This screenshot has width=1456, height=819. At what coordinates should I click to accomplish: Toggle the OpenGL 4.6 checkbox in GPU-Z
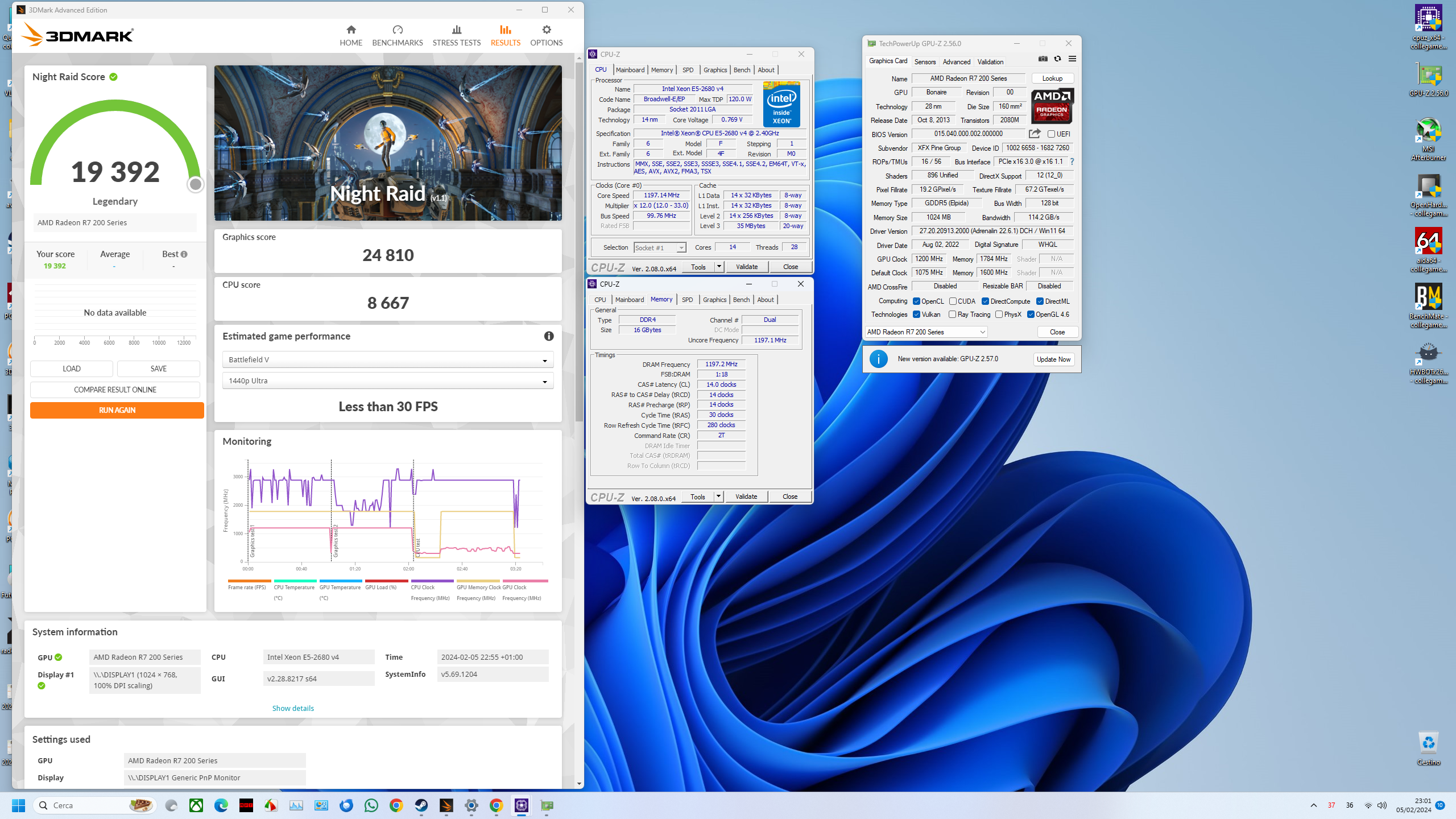pos(1031,315)
